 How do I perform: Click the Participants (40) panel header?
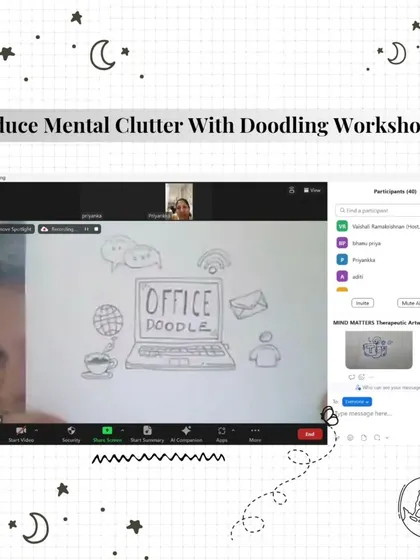[x=395, y=191]
